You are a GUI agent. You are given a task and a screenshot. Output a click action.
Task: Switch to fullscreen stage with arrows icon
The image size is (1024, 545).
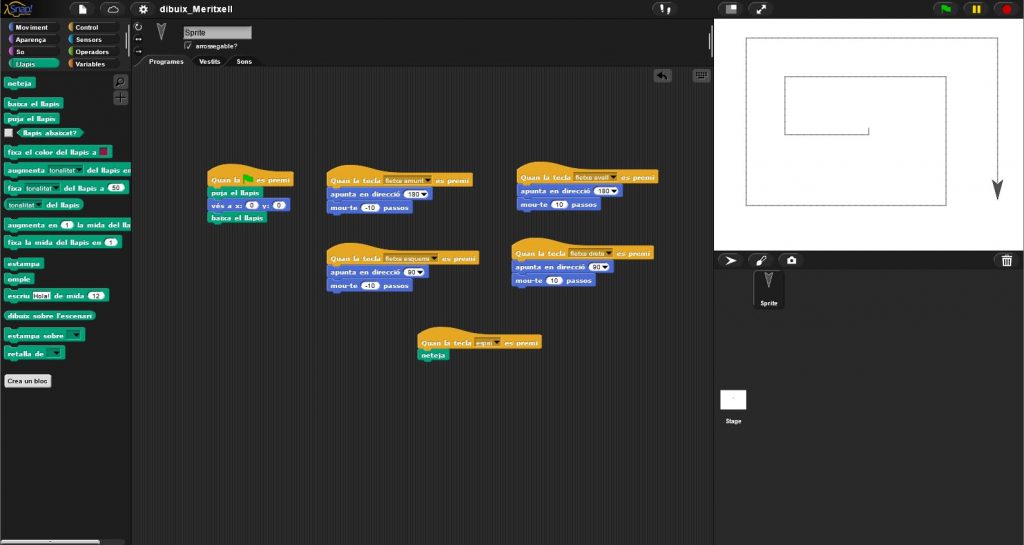[761, 9]
